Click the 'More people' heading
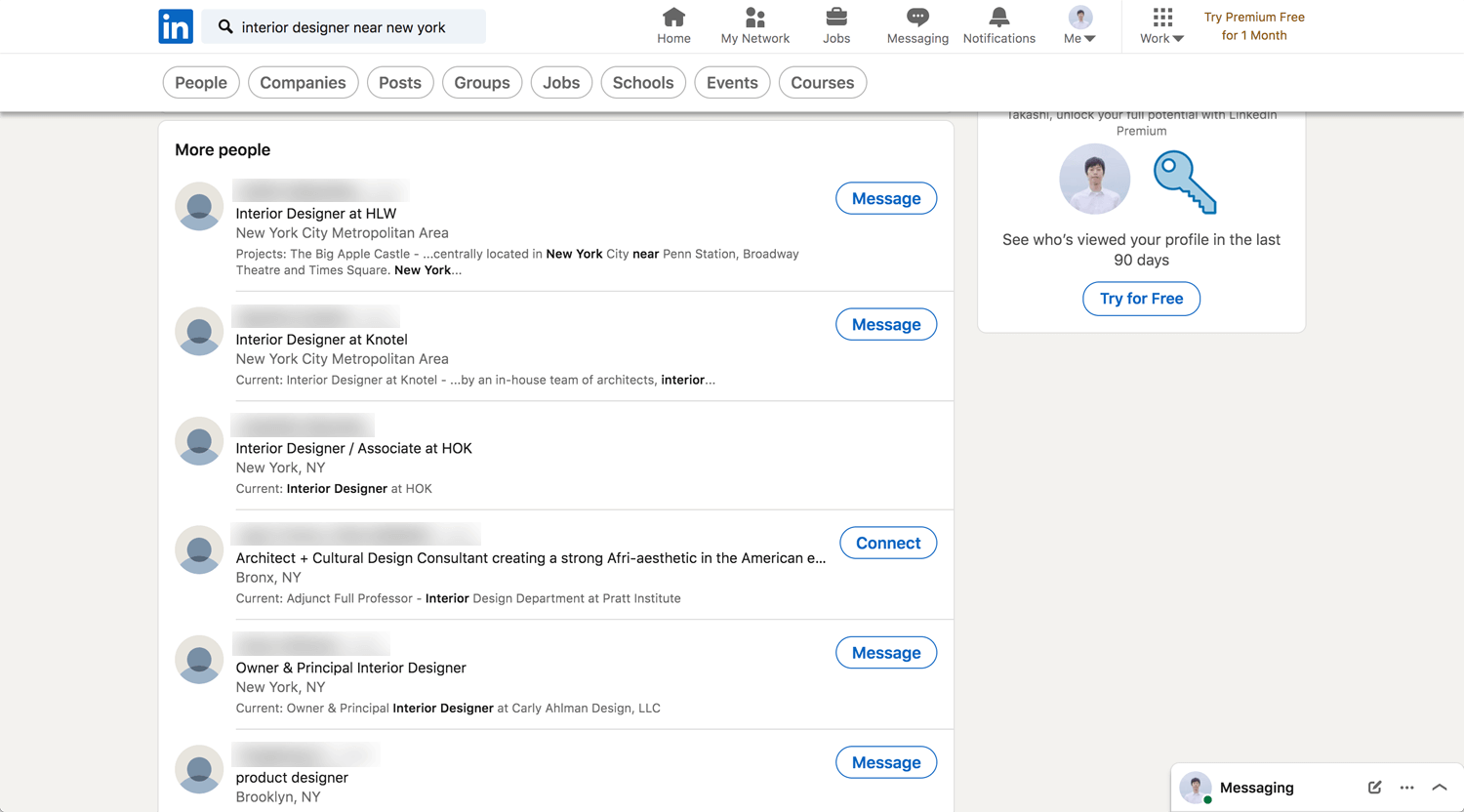The image size is (1464, 812). tap(223, 150)
